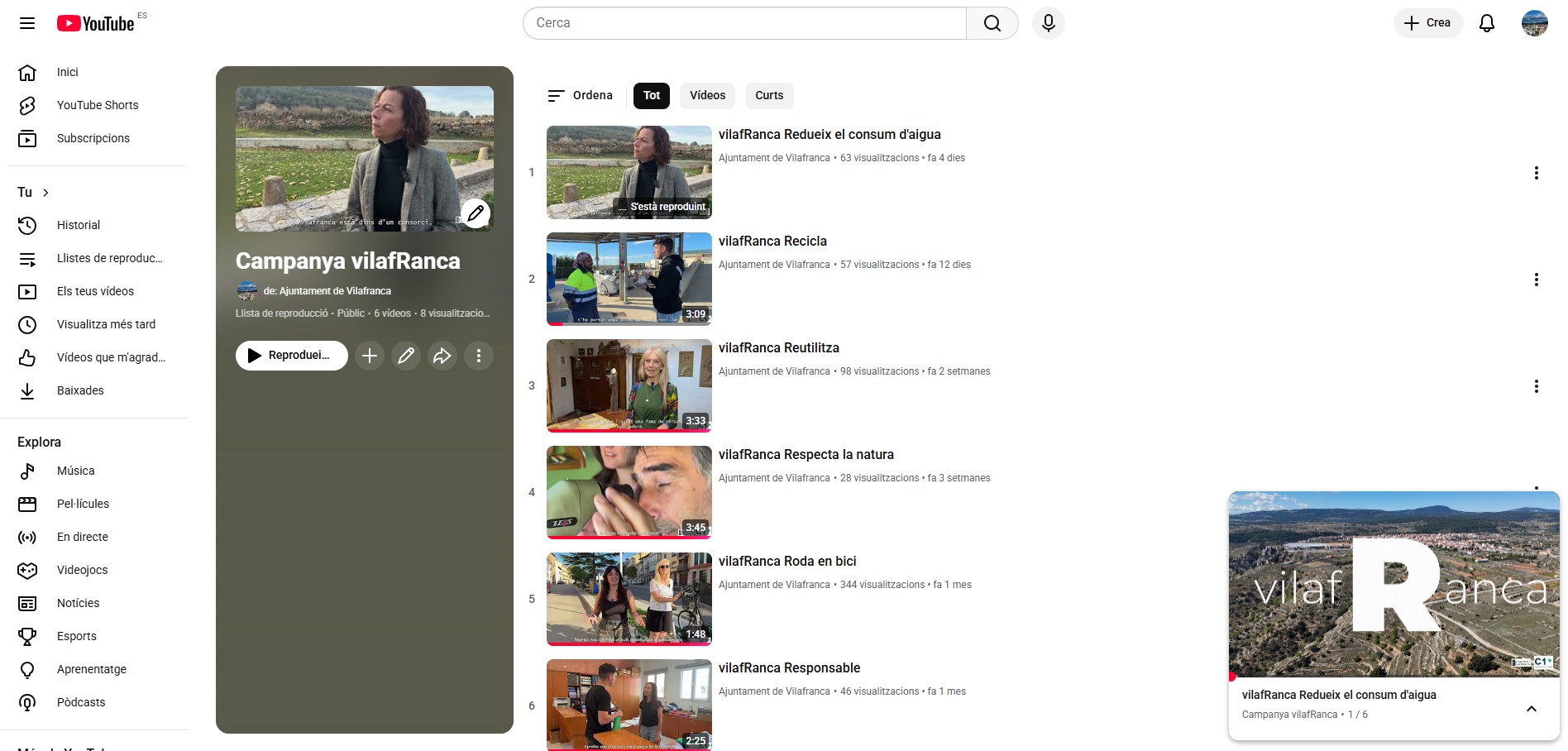This screenshot has width=1568, height=751.
Task: Click the Reprodueix play all button
Action: tap(291, 356)
